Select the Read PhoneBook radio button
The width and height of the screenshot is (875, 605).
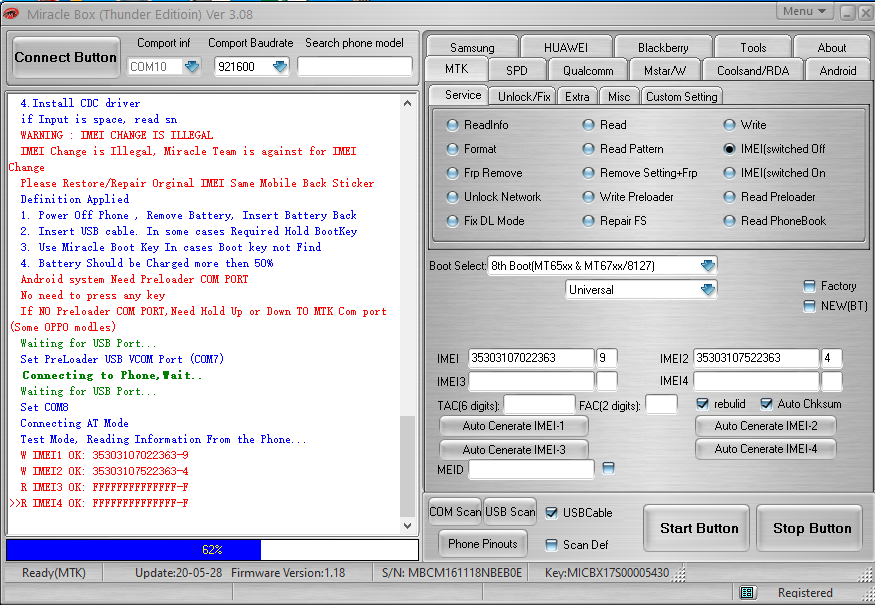[729, 221]
